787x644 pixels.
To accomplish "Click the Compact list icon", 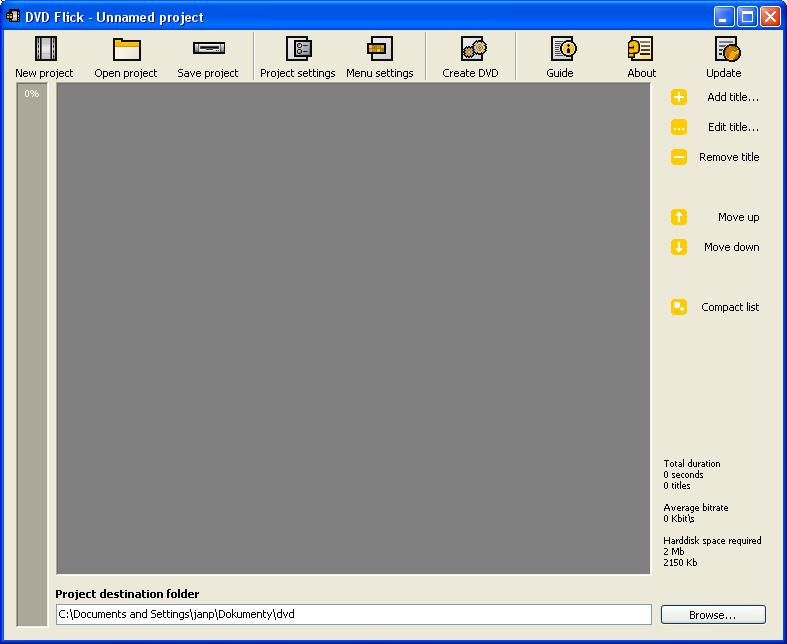I will click(x=679, y=307).
